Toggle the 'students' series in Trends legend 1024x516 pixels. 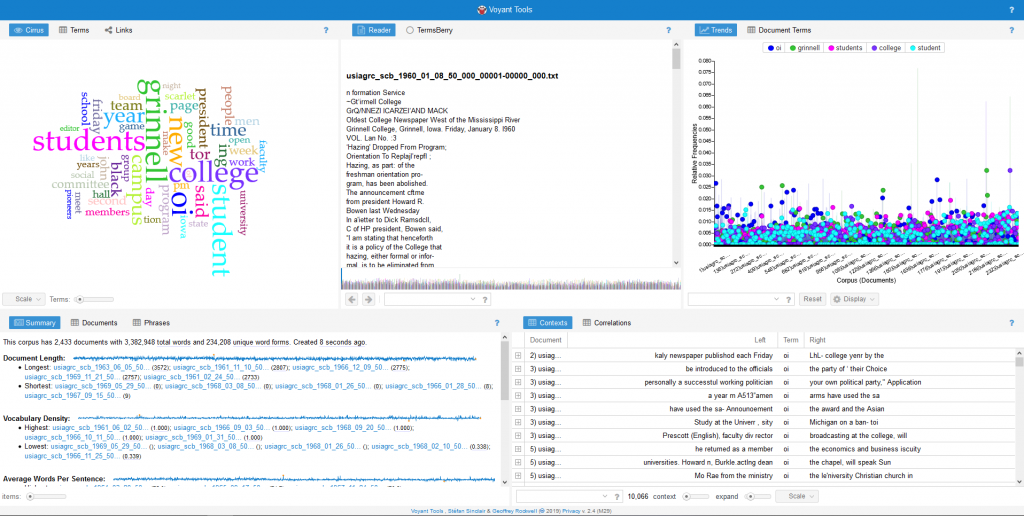[843, 48]
